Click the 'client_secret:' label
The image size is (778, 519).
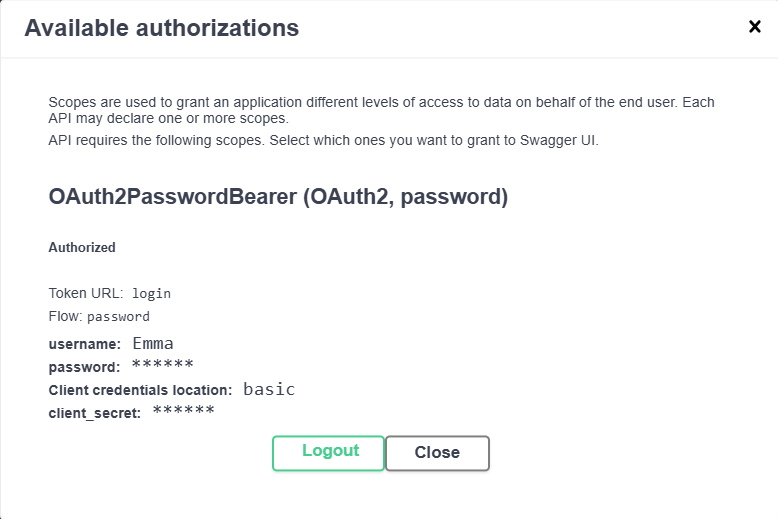coord(94,413)
